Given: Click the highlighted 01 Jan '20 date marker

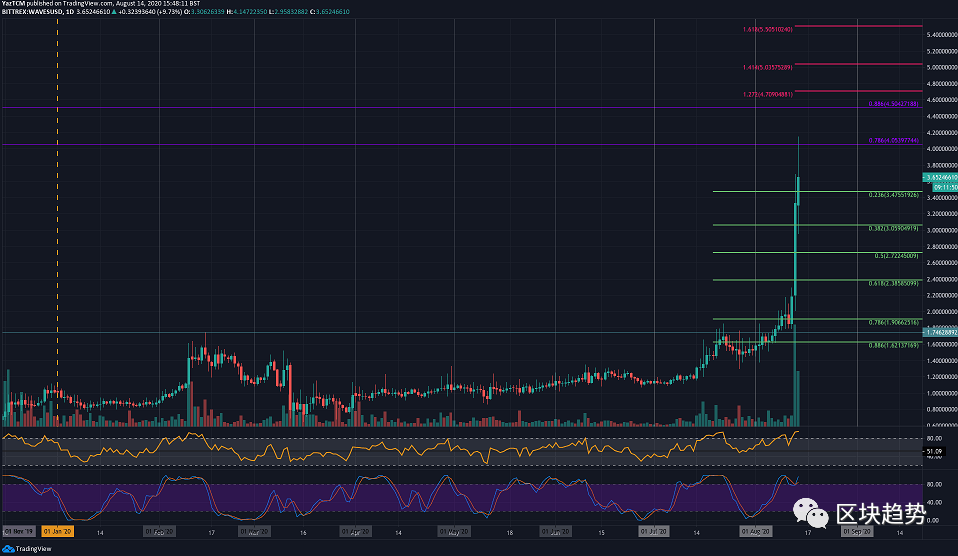Looking at the screenshot, I should click(57, 532).
